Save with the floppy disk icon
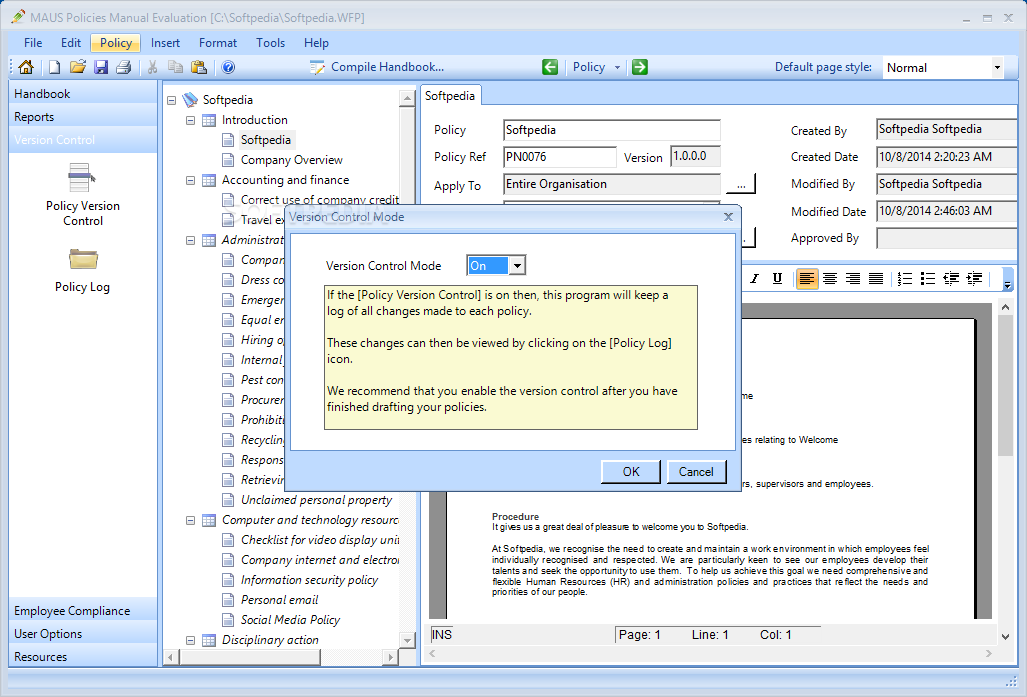The width and height of the screenshot is (1027, 697). (x=100, y=67)
